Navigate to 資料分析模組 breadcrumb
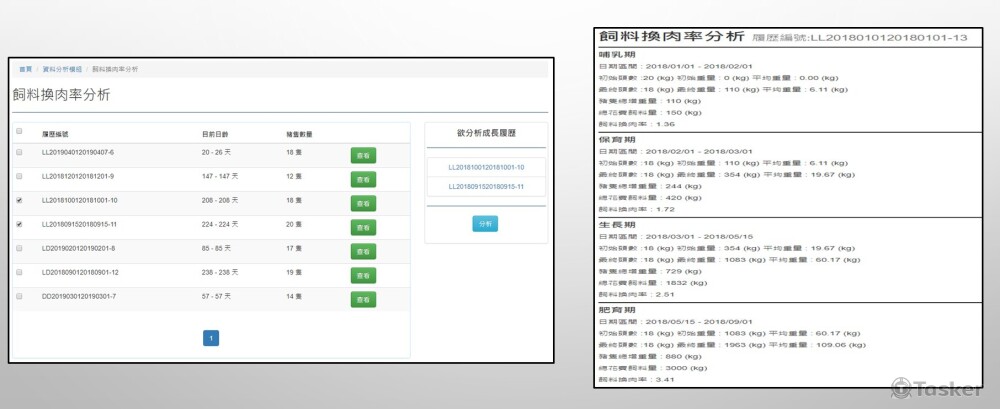 point(62,69)
